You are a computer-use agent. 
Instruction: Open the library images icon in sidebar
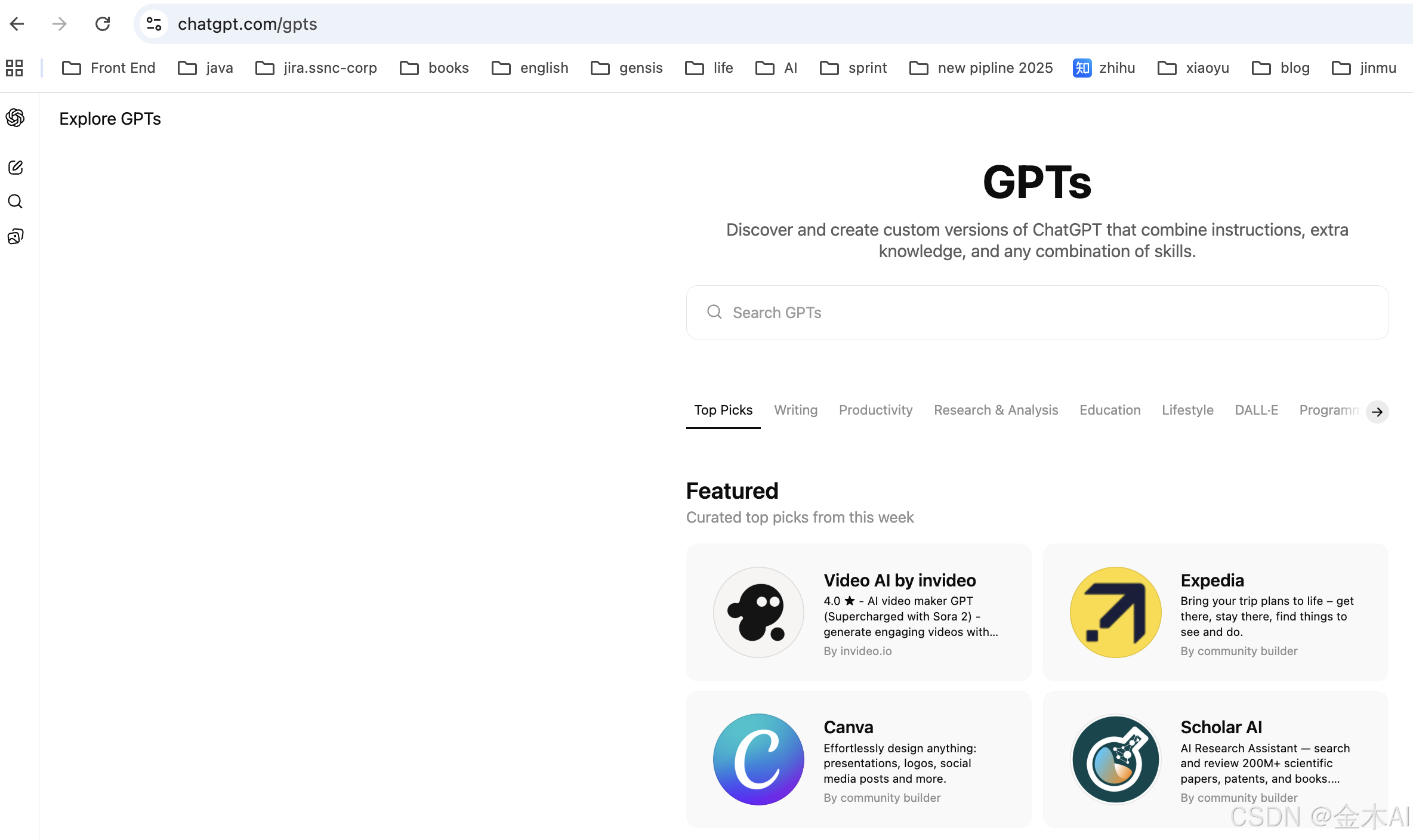coord(16,237)
